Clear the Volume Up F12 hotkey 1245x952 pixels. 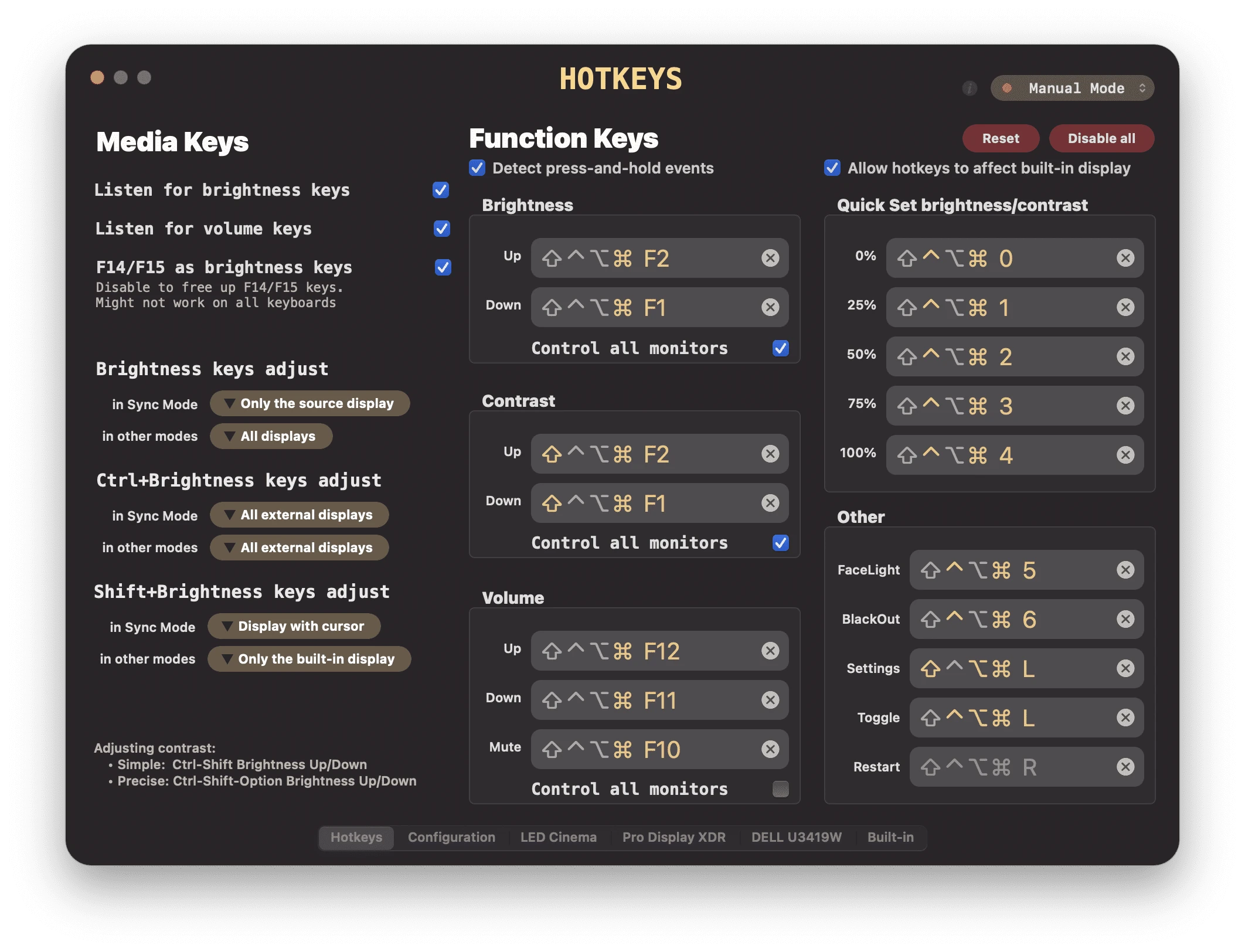pos(770,651)
